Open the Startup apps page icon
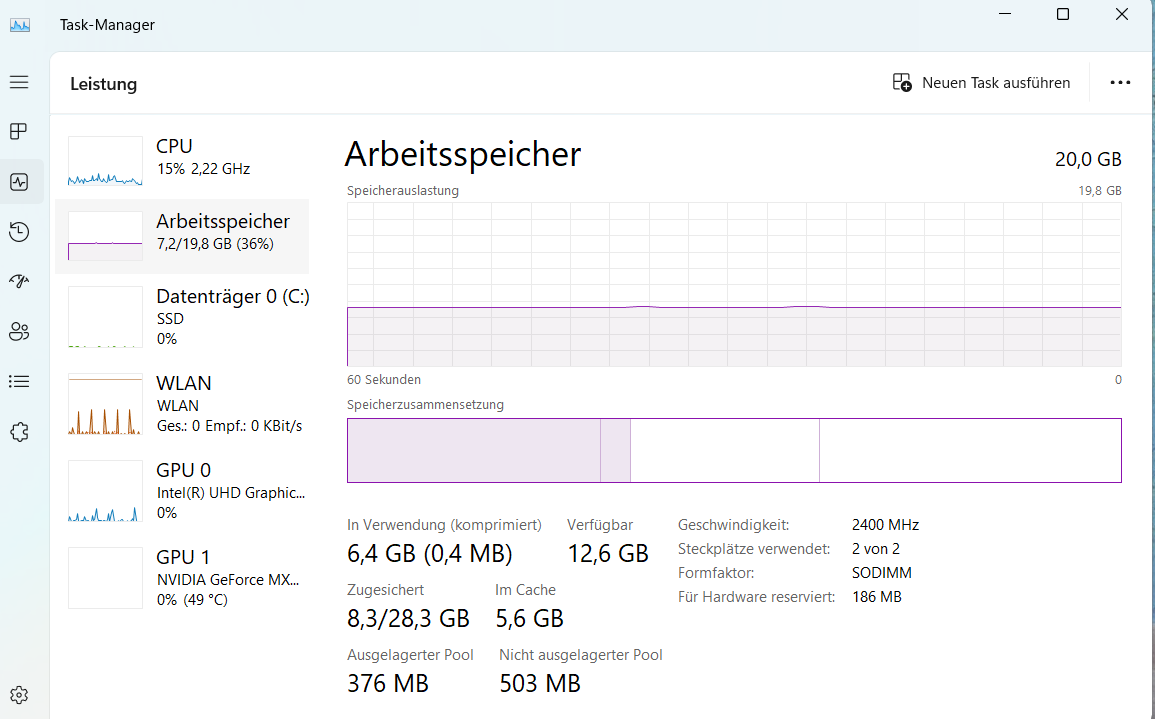 pyautogui.click(x=19, y=282)
